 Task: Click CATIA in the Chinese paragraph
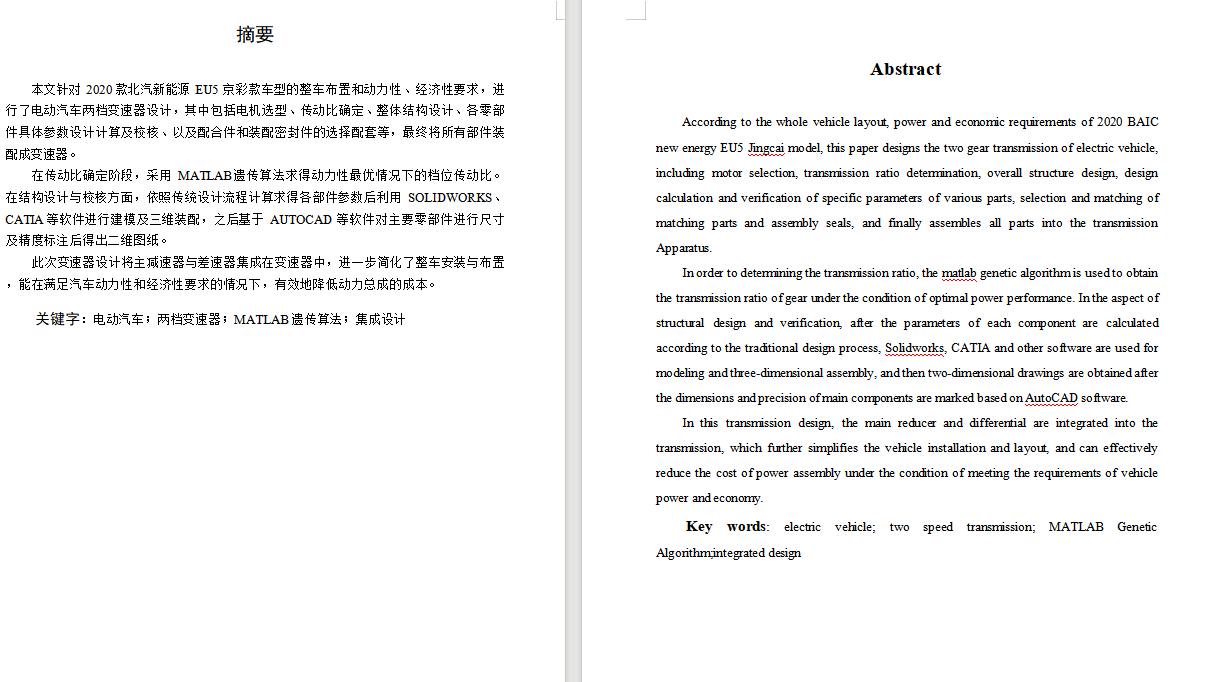pos(25,219)
